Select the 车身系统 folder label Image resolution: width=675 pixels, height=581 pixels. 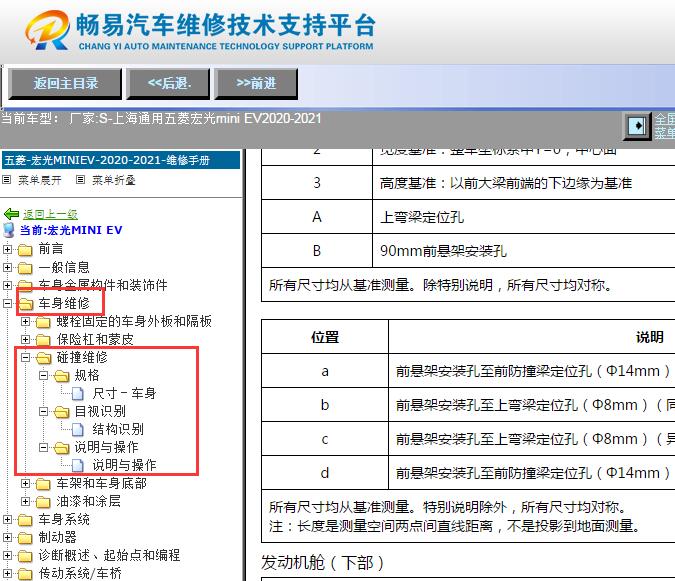[x=64, y=519]
